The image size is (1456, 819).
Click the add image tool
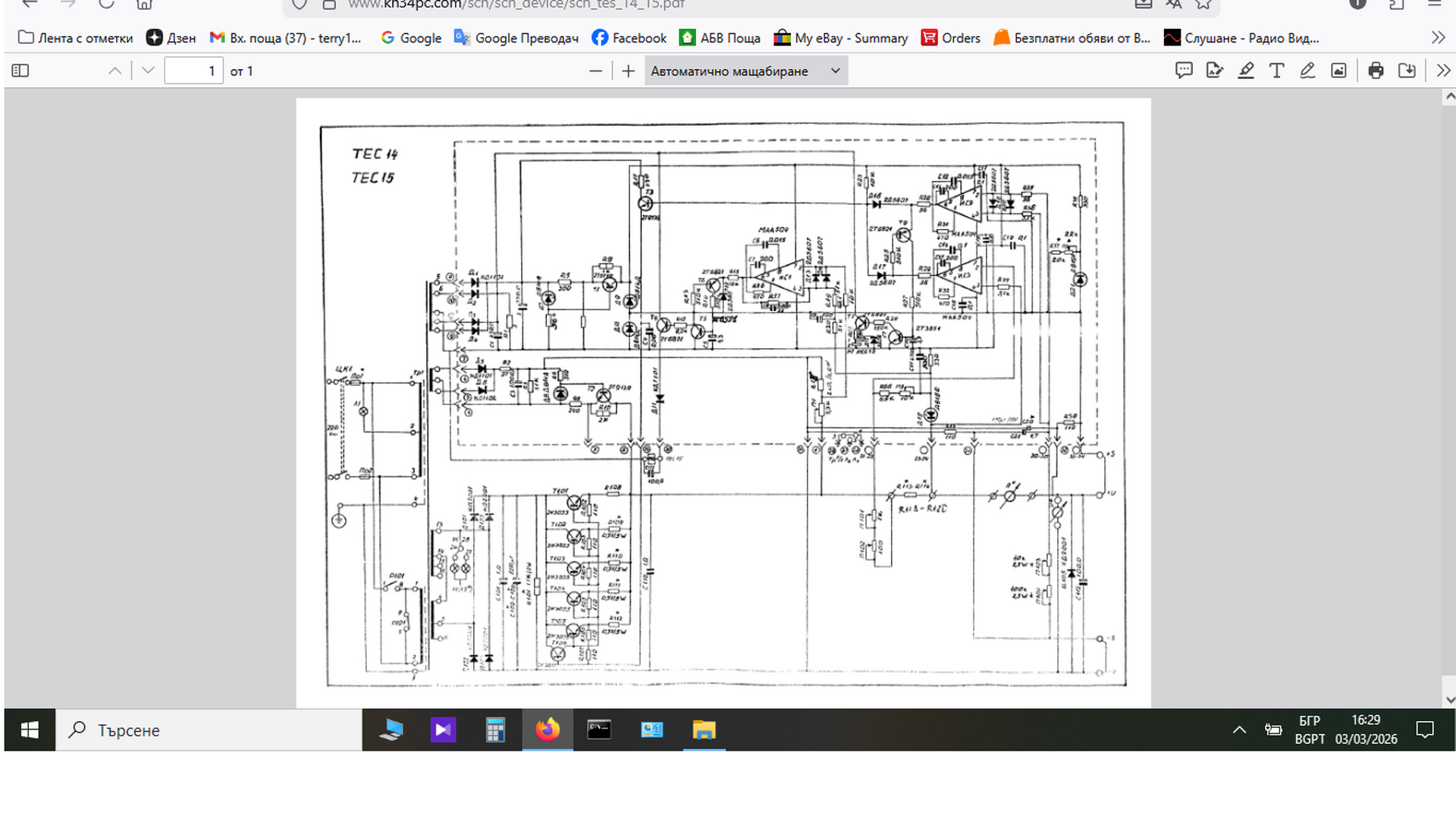[1338, 71]
